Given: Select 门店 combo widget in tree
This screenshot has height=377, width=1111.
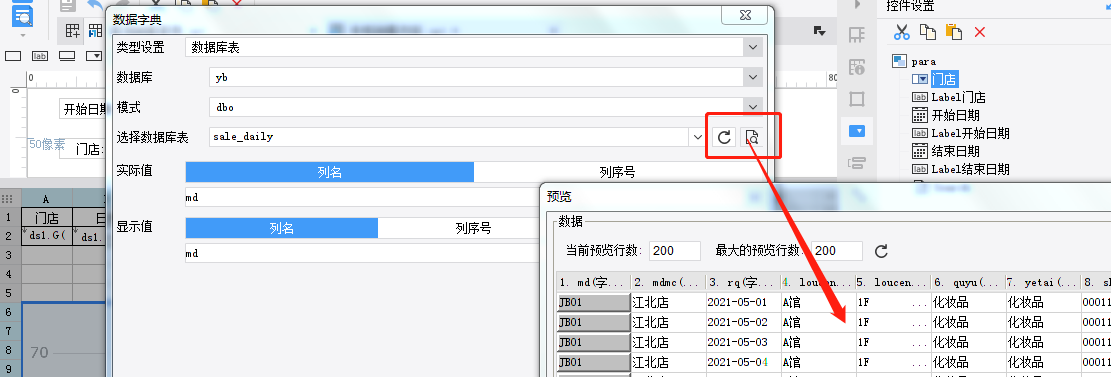Looking at the screenshot, I should (944, 79).
